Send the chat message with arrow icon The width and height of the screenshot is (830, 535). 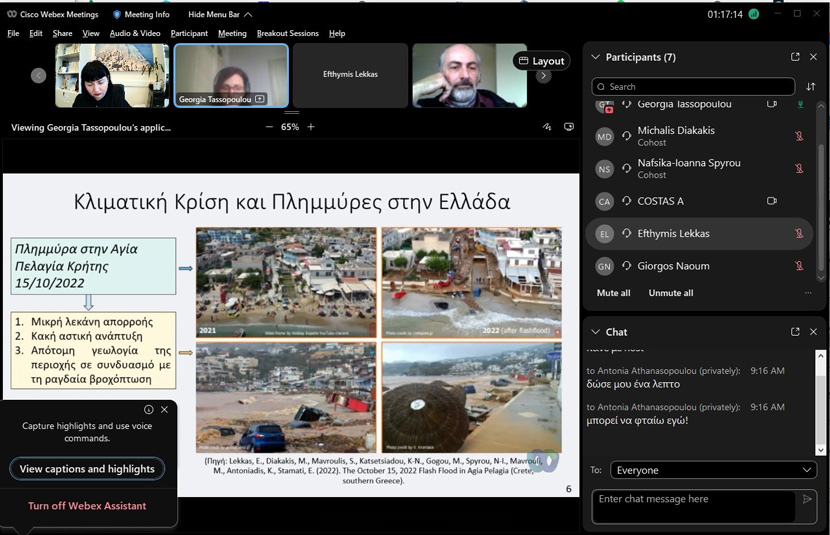pos(807,499)
